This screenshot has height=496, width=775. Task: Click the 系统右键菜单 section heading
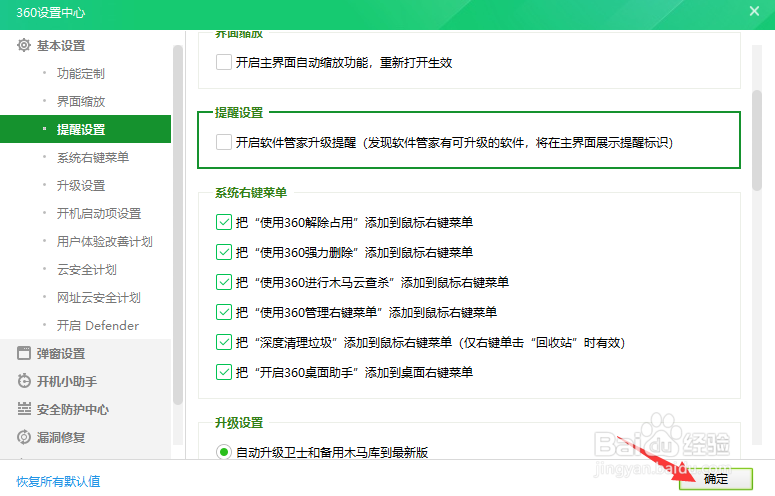(251, 193)
